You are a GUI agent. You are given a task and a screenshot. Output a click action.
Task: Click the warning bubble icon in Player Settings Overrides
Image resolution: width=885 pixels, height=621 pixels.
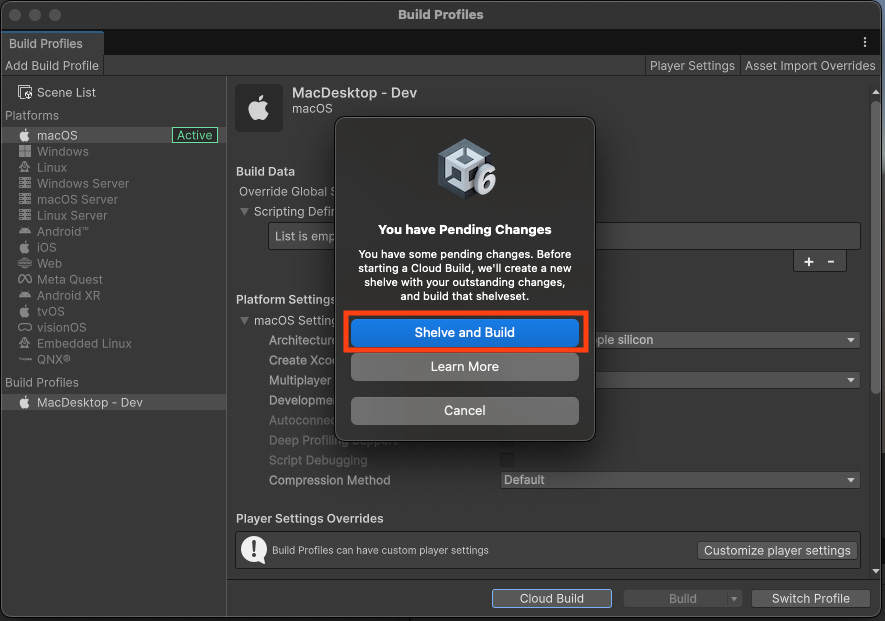254,549
